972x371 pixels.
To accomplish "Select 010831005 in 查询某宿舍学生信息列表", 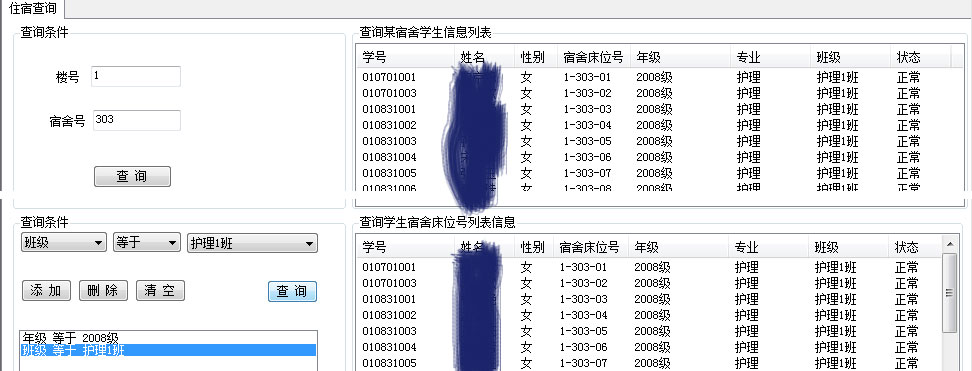I will [x=389, y=173].
